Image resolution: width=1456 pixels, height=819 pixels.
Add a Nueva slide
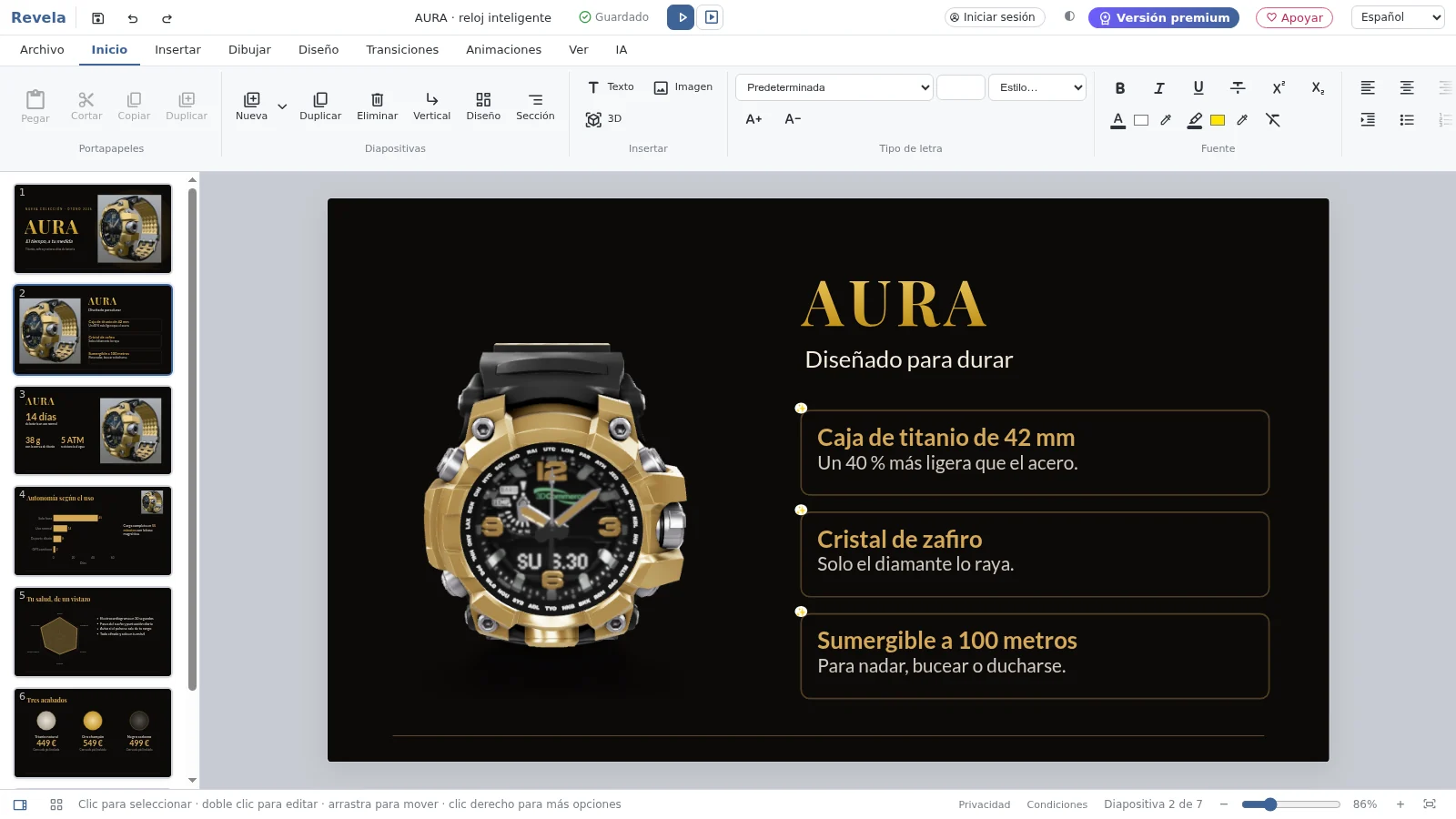click(251, 106)
